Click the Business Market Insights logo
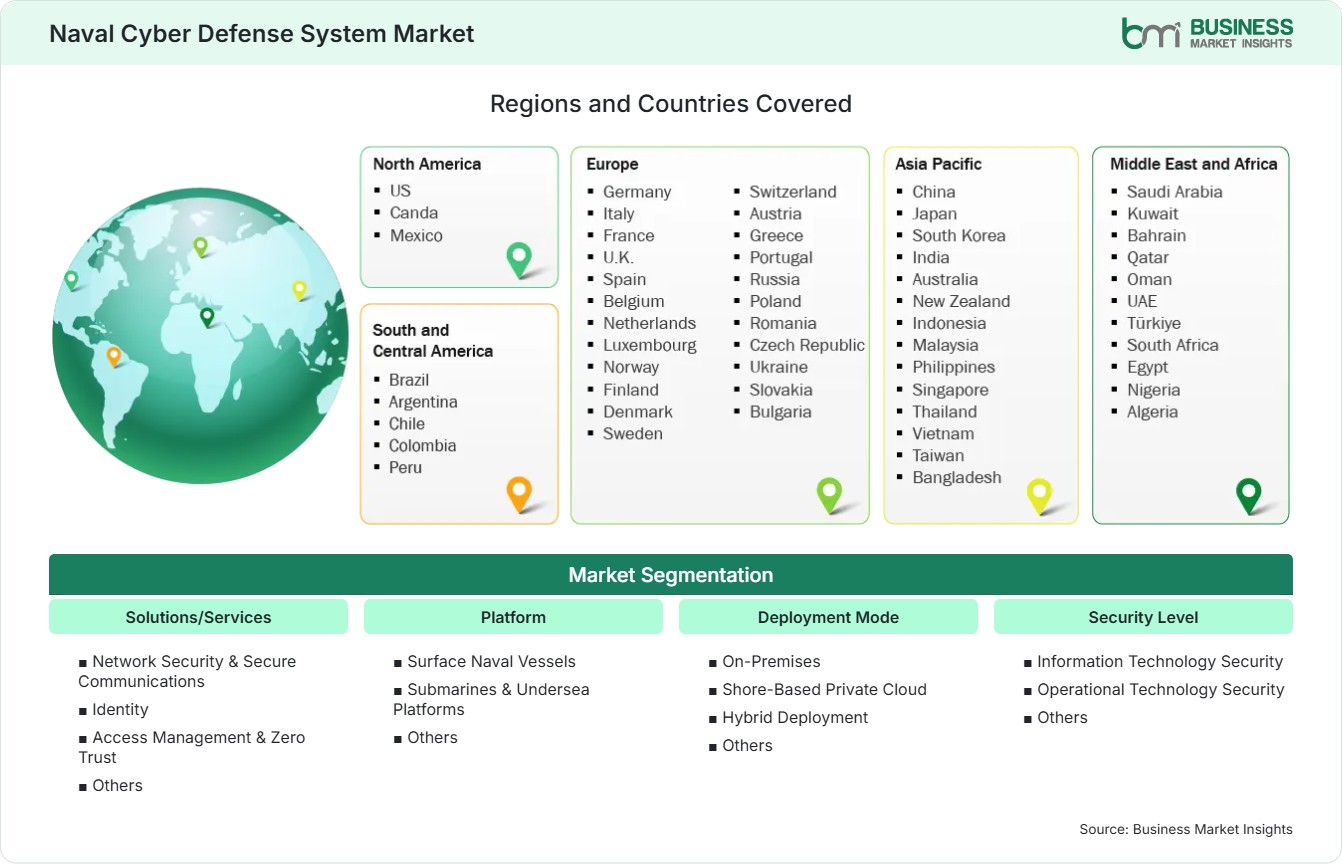The width and height of the screenshot is (1342, 864). coord(1207,32)
